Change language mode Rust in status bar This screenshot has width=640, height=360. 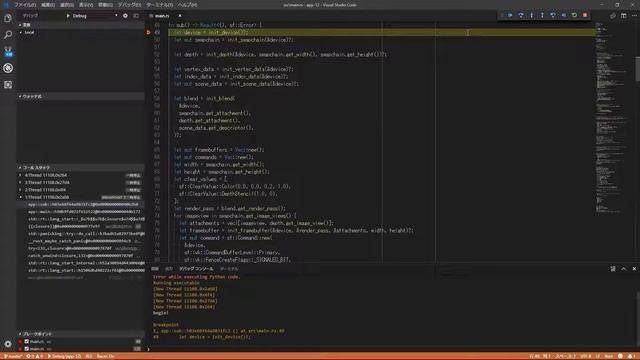[609, 356]
